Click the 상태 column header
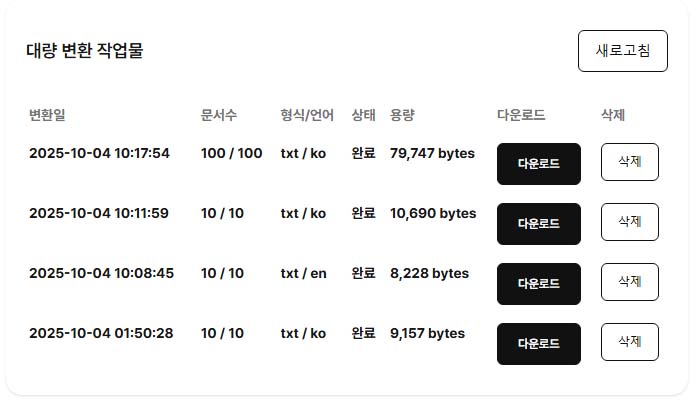697x410 pixels. 363,115
